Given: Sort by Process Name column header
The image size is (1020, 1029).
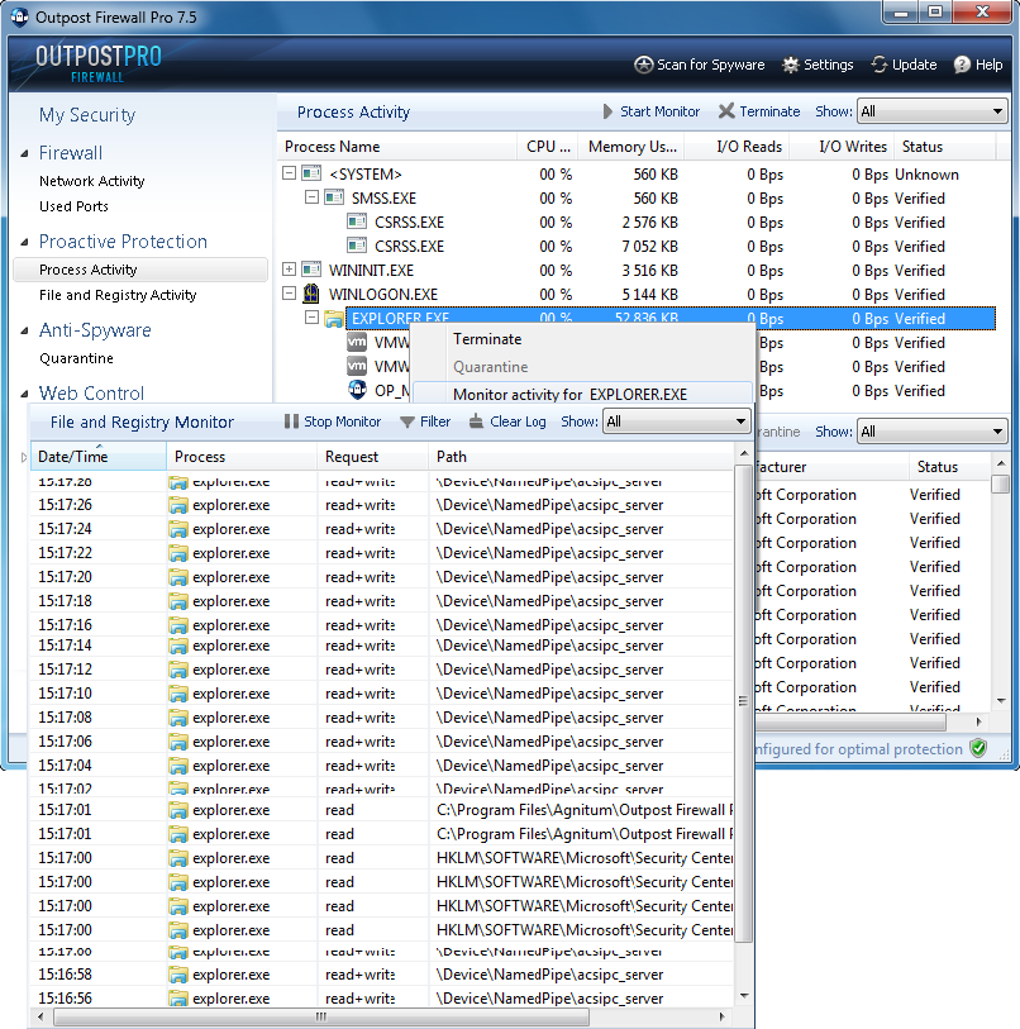Looking at the screenshot, I should point(397,147).
